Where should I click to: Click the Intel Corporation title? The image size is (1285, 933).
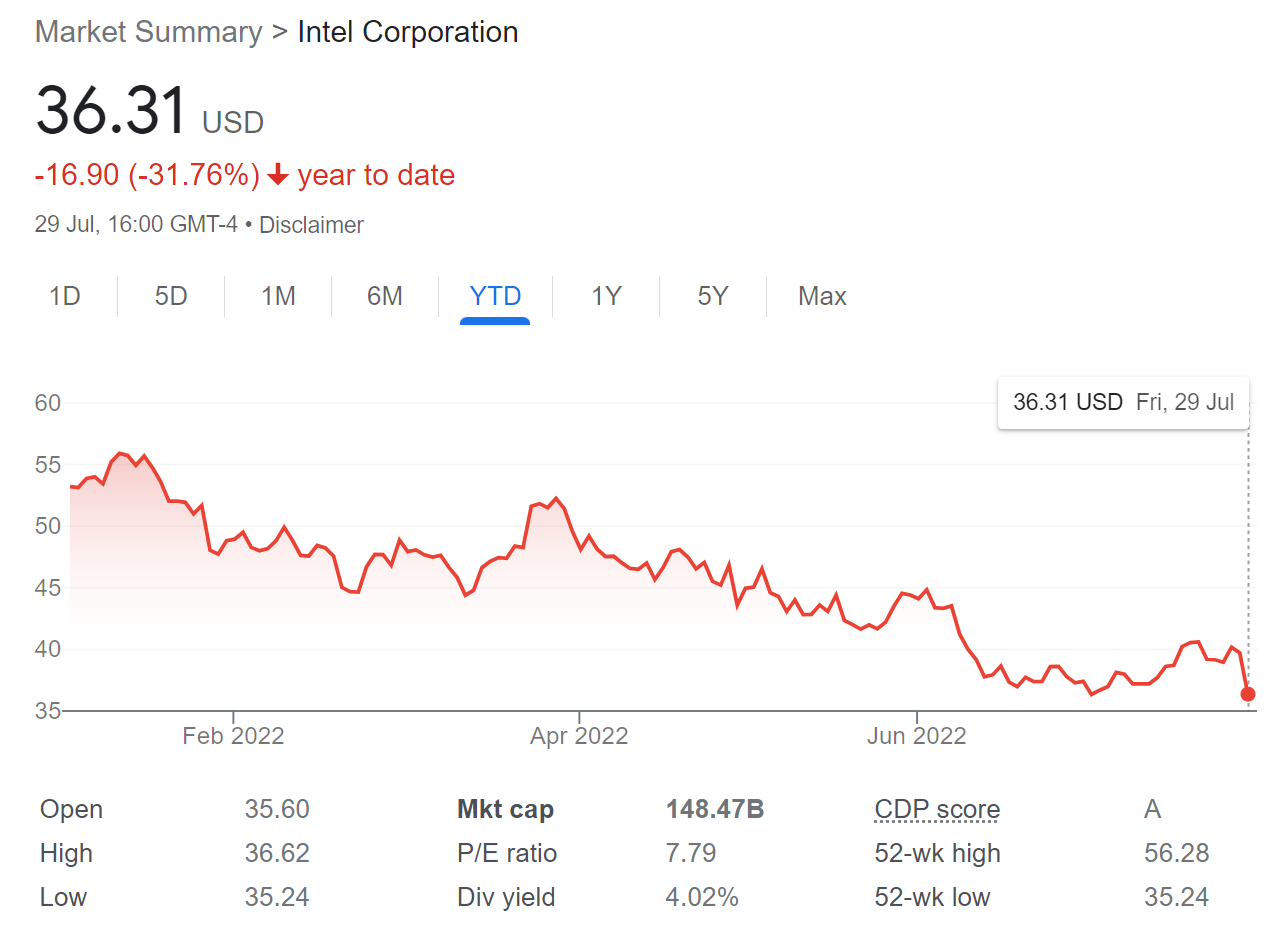point(408,32)
